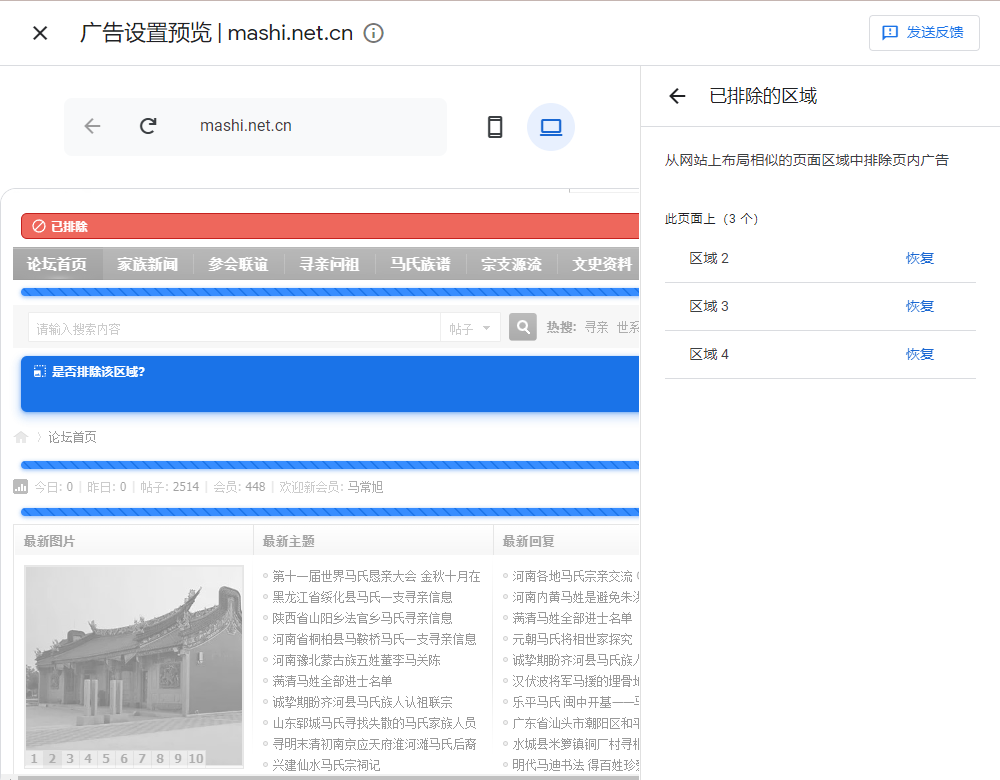
Task: Click the home icon in breadcrumb
Action: pos(21,437)
